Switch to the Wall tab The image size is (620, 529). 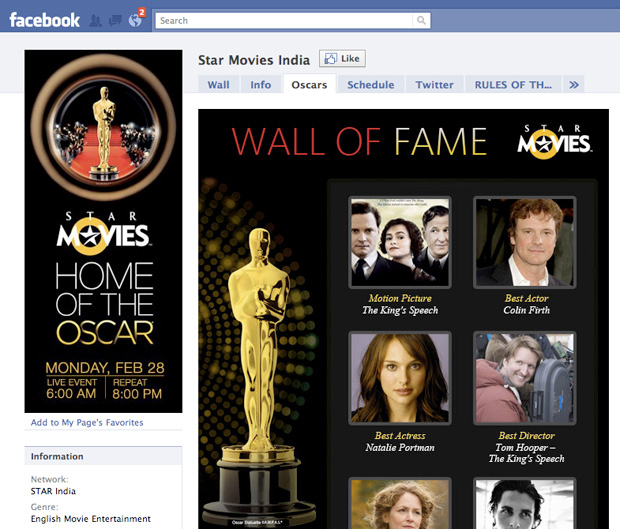pos(218,85)
